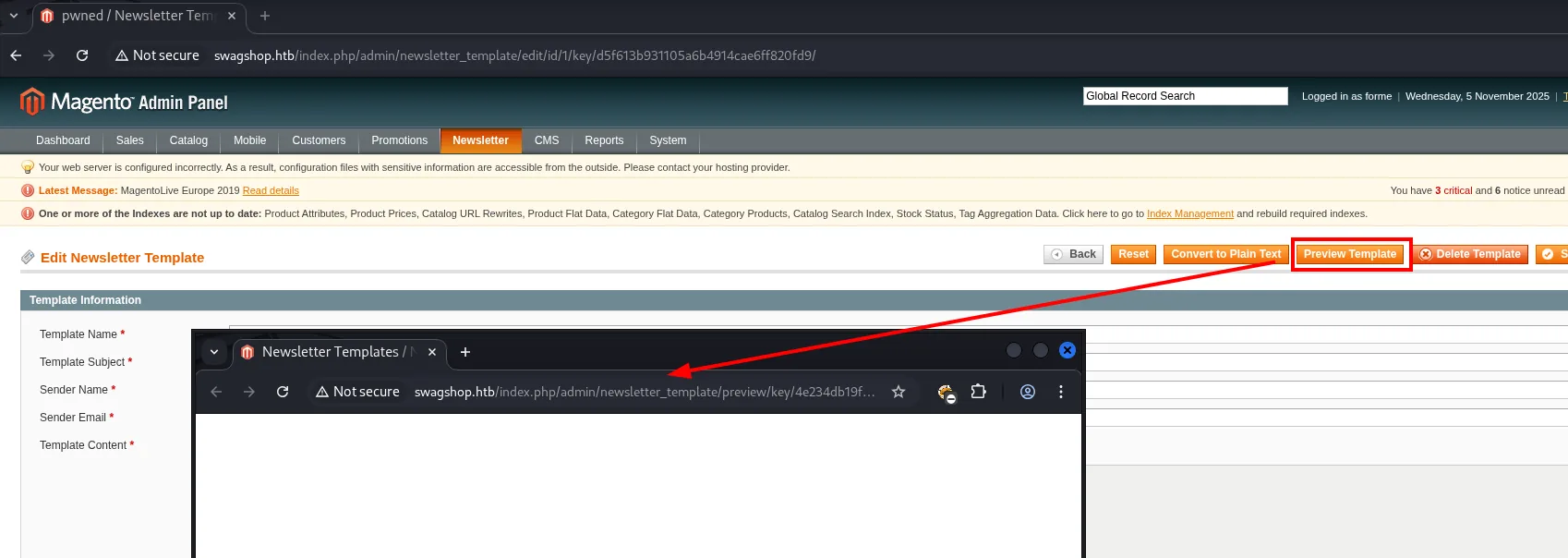Click the main window's address bar URL
Viewport: 1568px width, 558px height.
point(515,55)
